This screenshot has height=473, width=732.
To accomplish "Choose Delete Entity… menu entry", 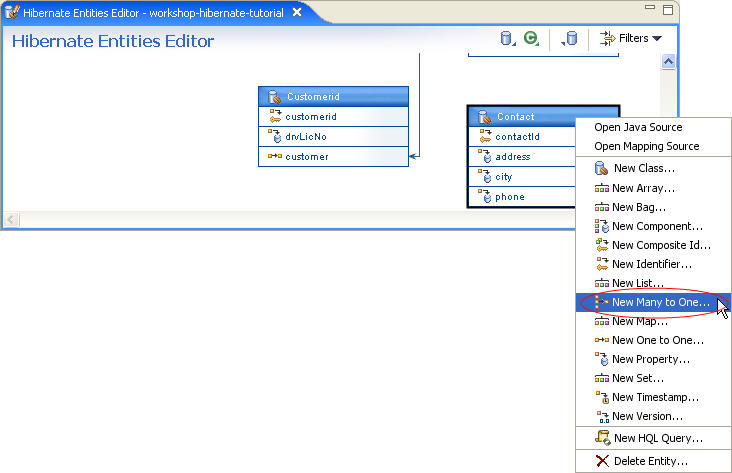I will pyautogui.click(x=653, y=461).
